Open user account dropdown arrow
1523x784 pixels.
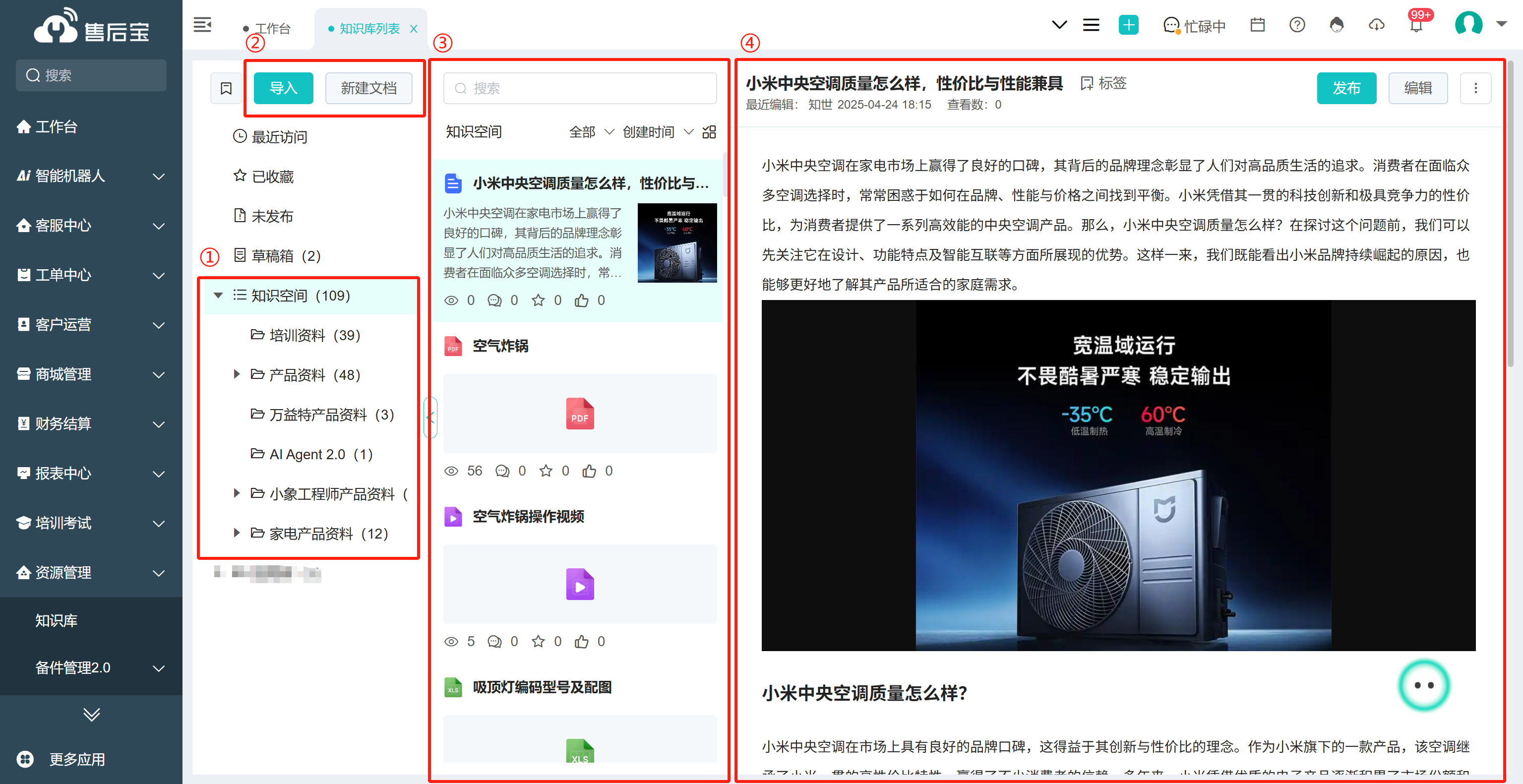pos(1502,24)
